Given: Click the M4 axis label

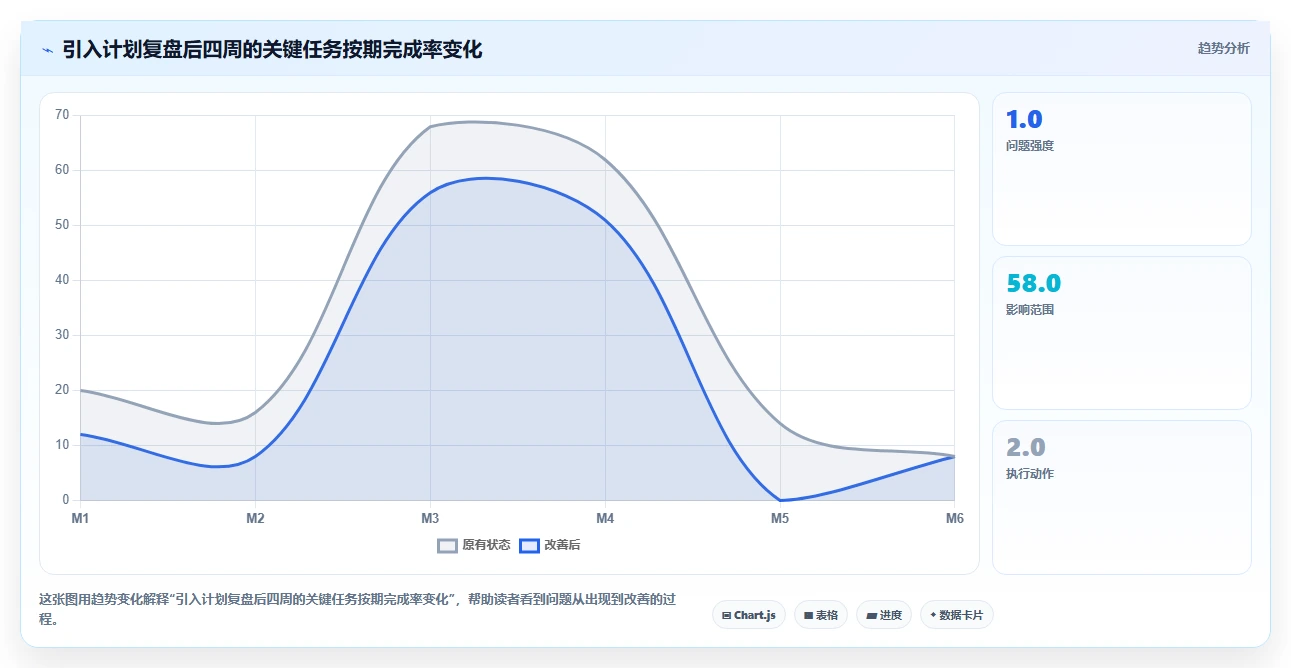Looking at the screenshot, I should [605, 518].
